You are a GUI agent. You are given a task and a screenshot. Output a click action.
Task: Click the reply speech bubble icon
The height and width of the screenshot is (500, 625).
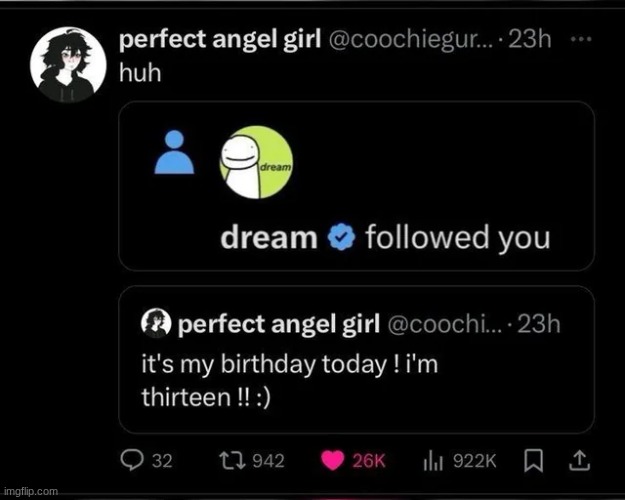click(x=132, y=460)
